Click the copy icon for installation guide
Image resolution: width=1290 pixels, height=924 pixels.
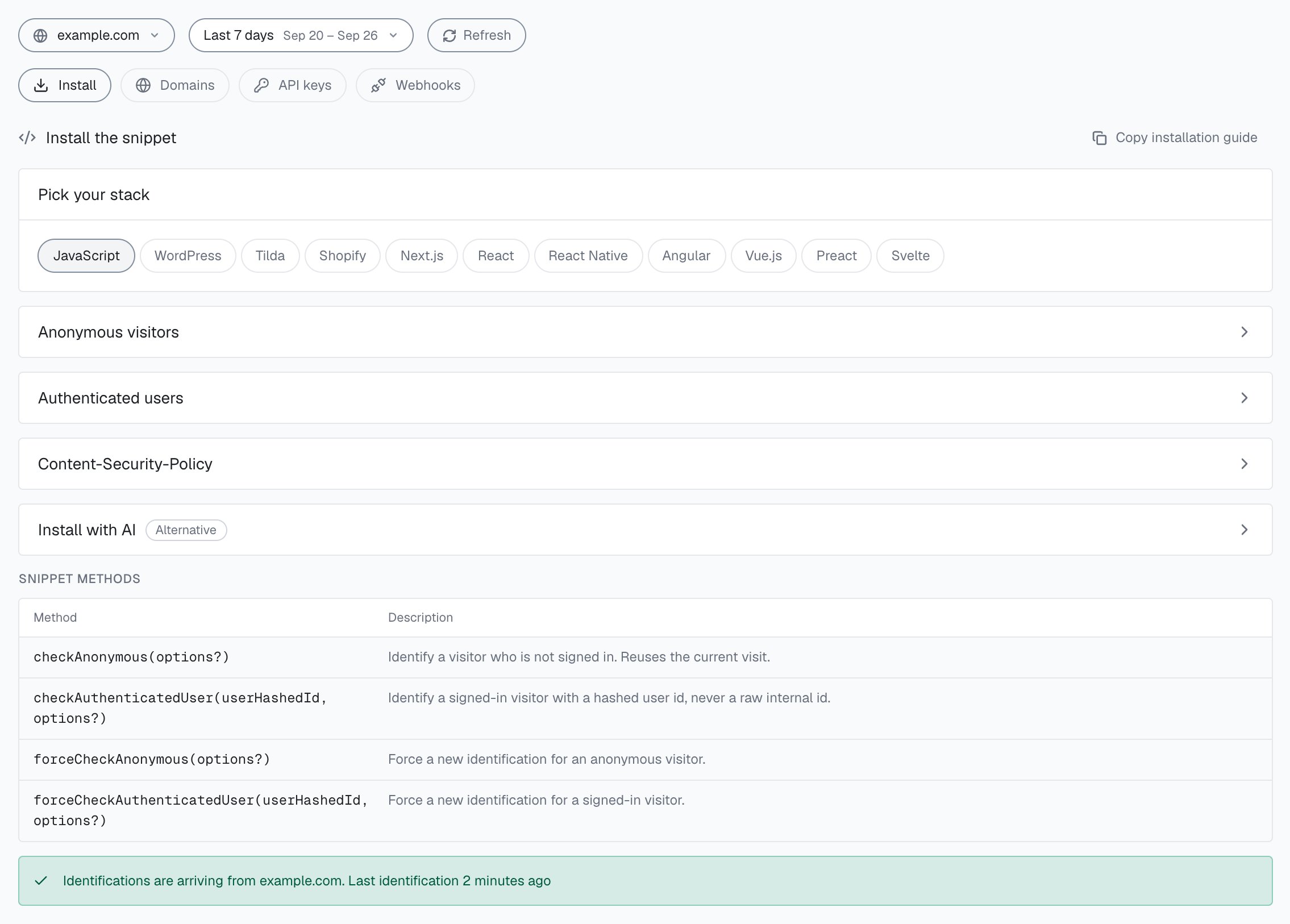coord(1100,138)
